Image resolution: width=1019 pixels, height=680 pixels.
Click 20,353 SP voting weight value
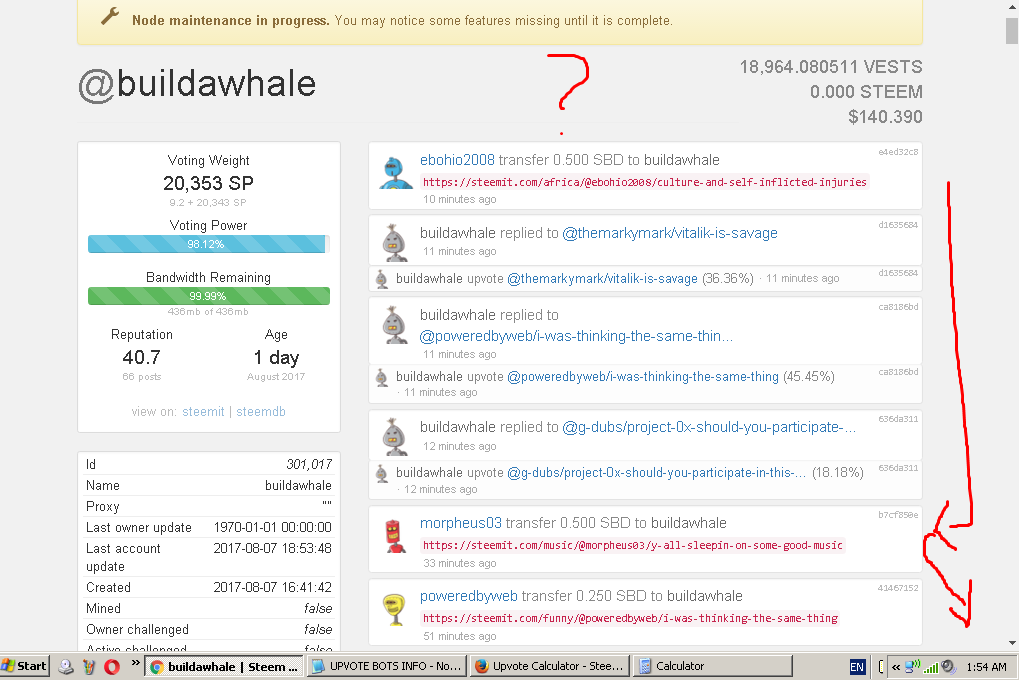tap(209, 183)
